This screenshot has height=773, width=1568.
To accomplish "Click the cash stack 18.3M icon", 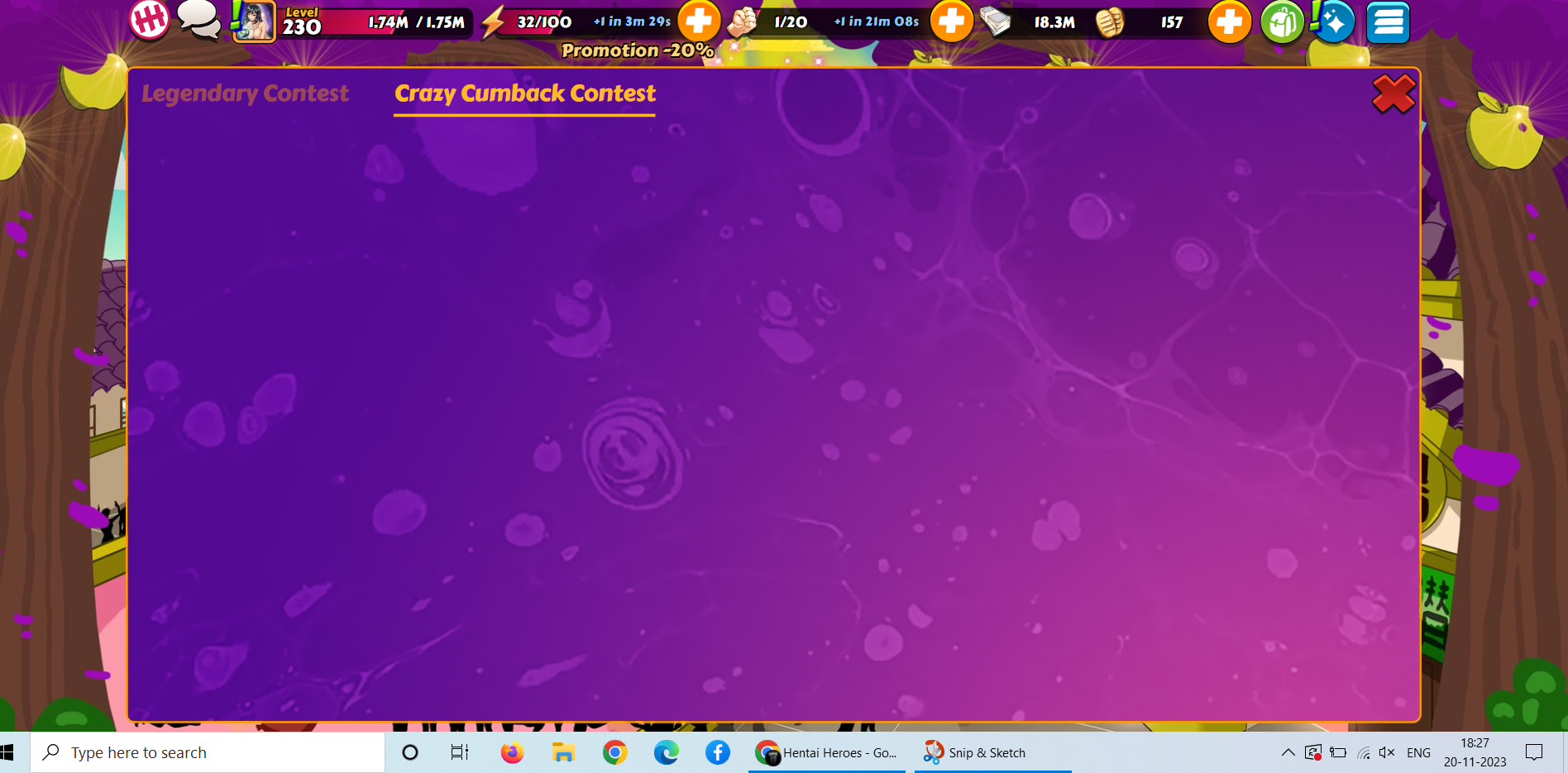I will 996,21.
